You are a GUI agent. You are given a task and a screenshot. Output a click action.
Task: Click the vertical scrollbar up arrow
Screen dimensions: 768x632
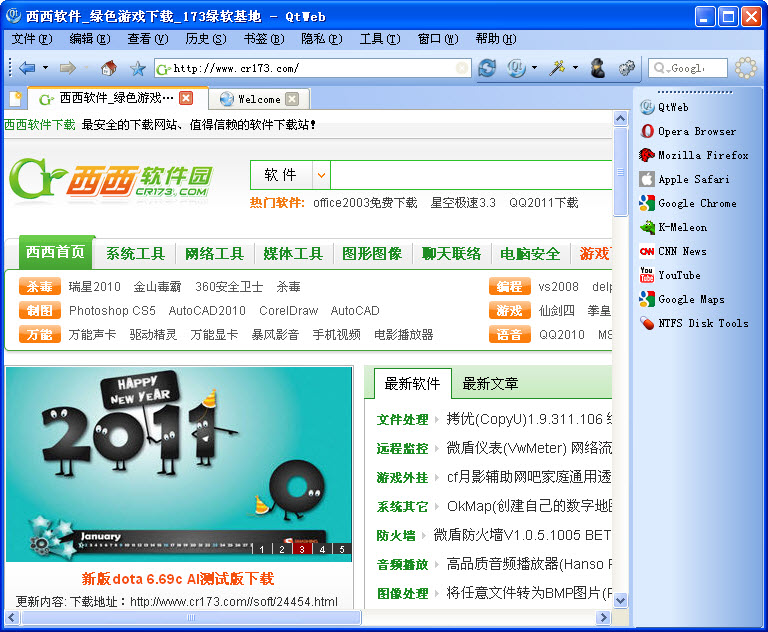tap(620, 118)
